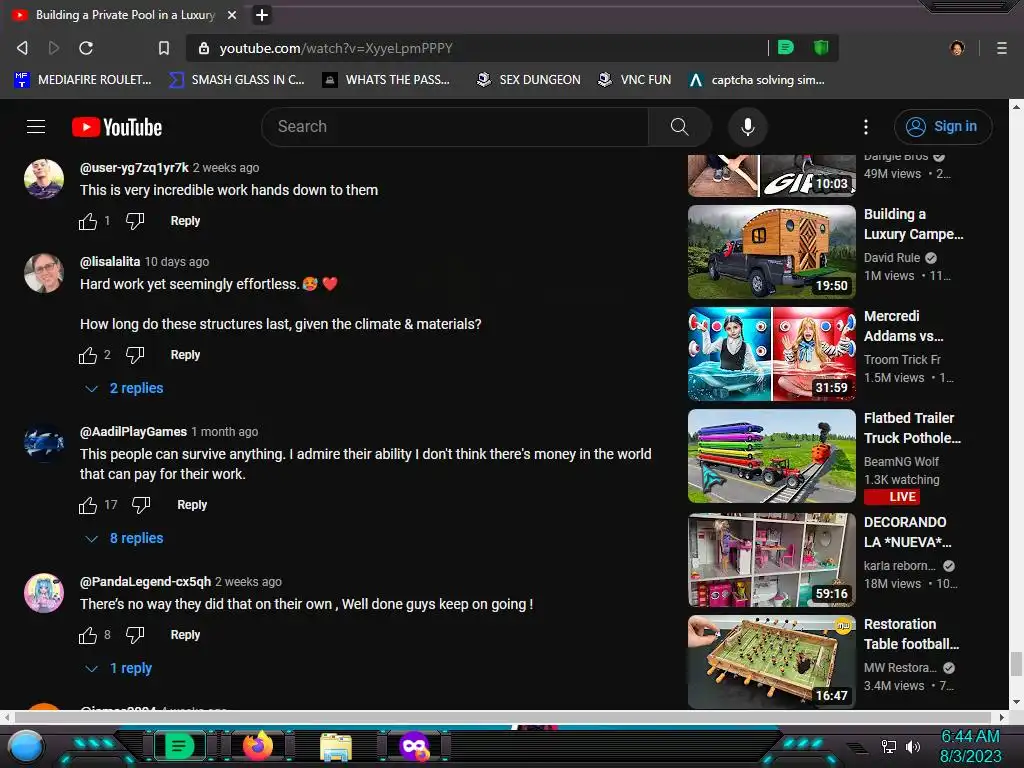Open @user-yg7zq1yr7k channel link
Image resolution: width=1024 pixels, height=768 pixels.
click(x=134, y=168)
